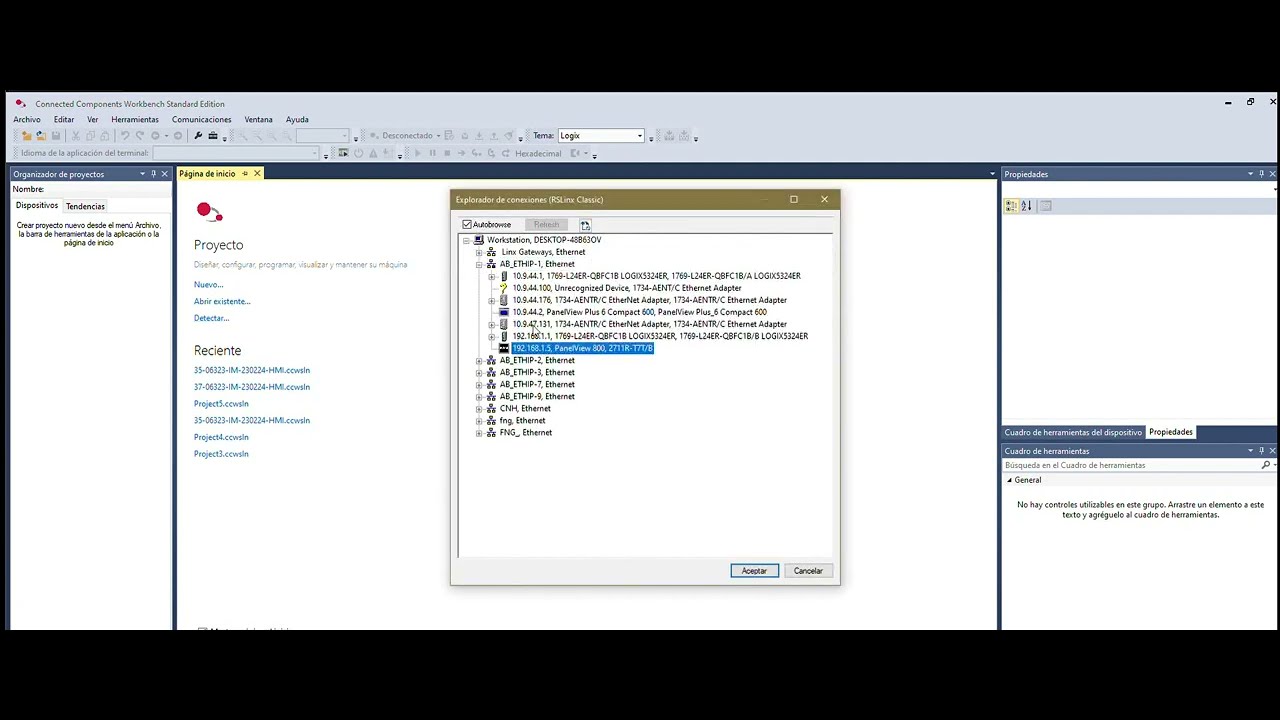Click the wrench options toolbar icon
The image size is (1280, 720).
pos(198,136)
